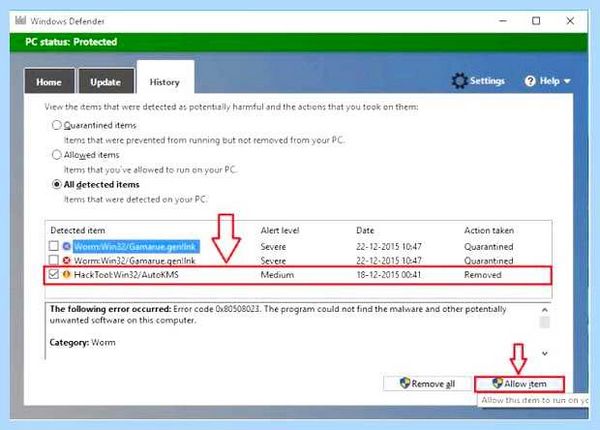The width and height of the screenshot is (600, 430).
Task: Maximize the Windows Defender window
Action: click(x=536, y=21)
